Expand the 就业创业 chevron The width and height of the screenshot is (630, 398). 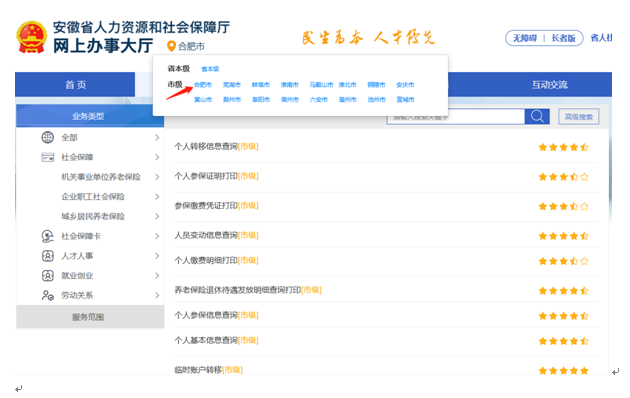[x=157, y=276]
